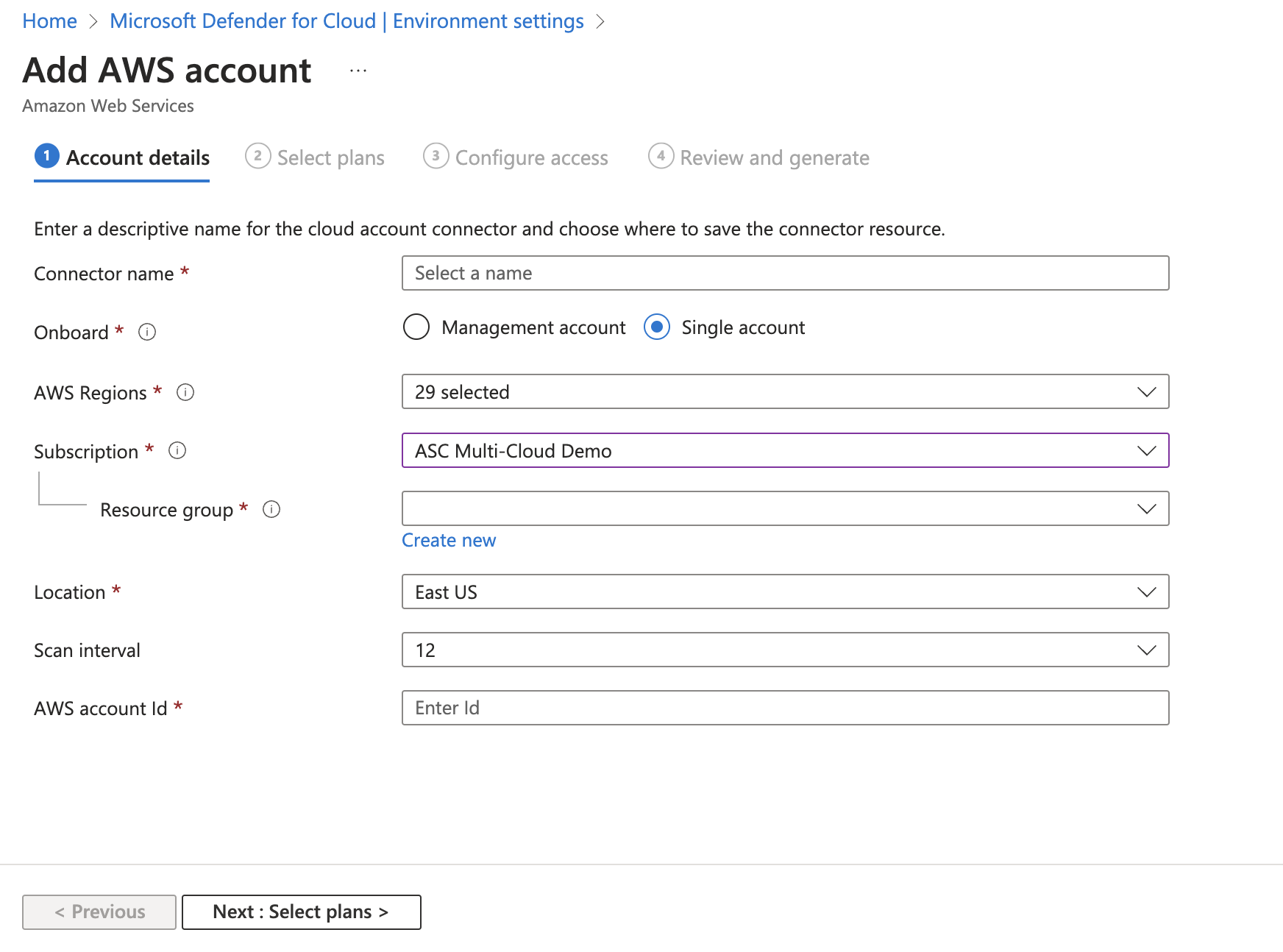Click the Resource group info icon
The width and height of the screenshot is (1283, 952).
pyautogui.click(x=271, y=509)
